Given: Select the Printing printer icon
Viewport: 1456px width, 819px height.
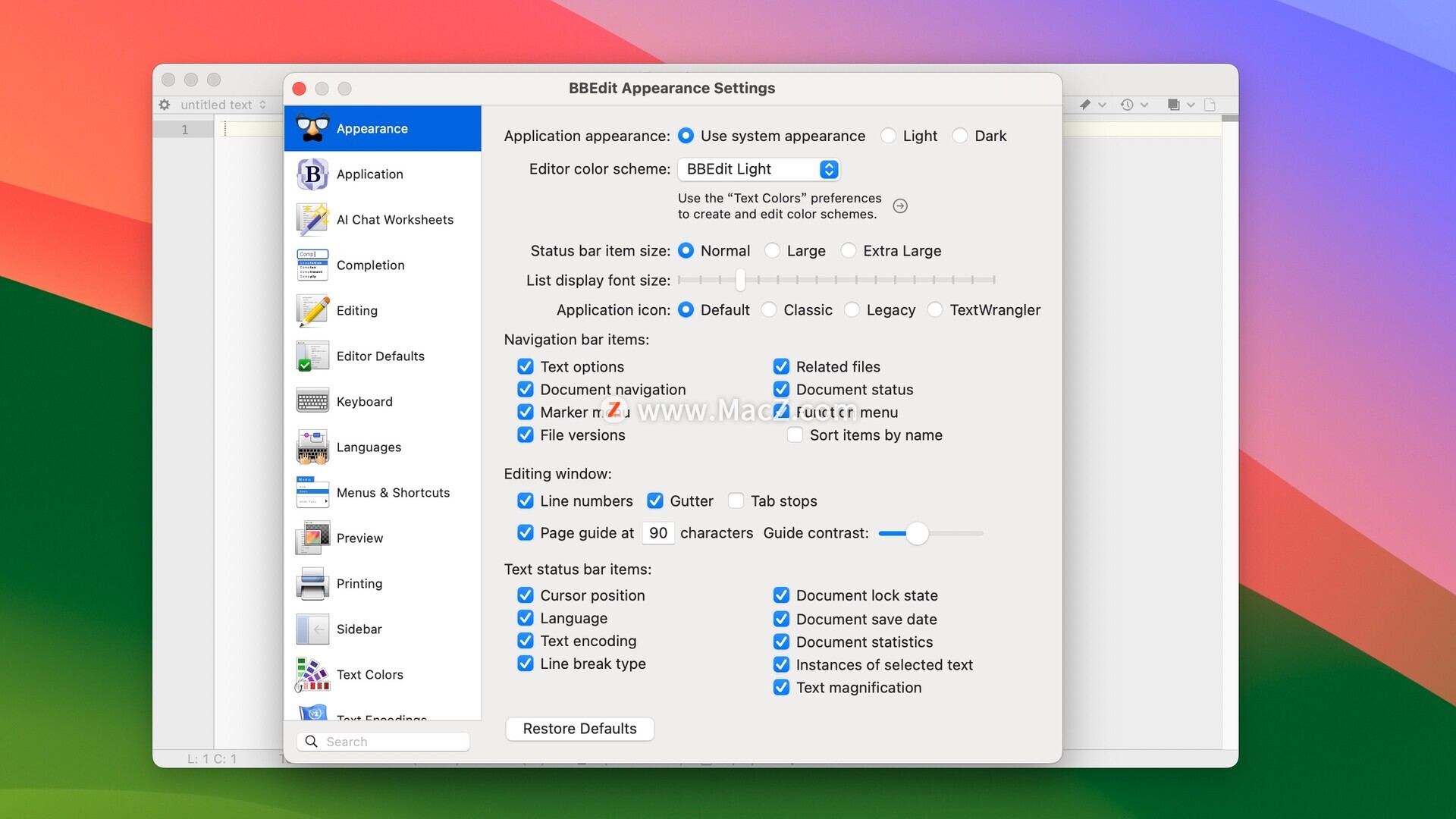Looking at the screenshot, I should coord(312,583).
